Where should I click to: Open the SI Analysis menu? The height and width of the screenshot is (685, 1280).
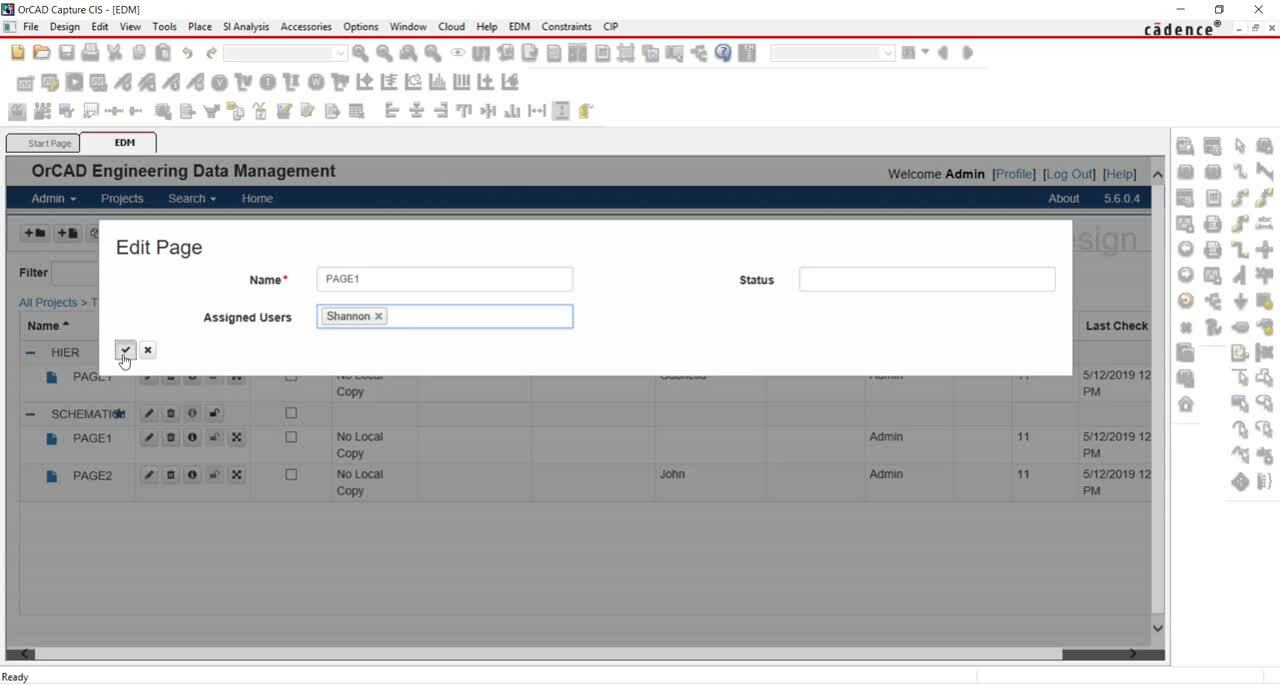pyautogui.click(x=246, y=27)
